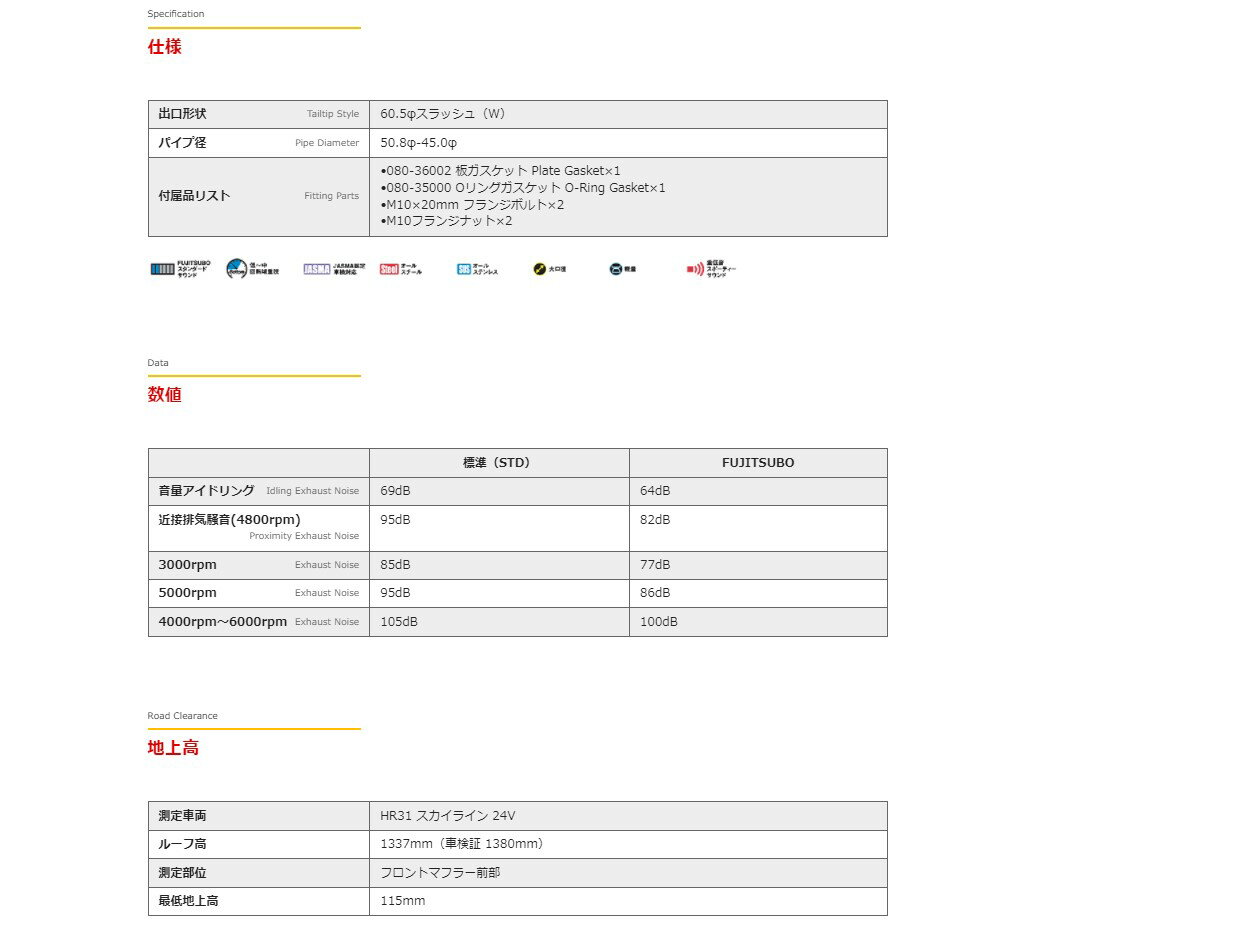Click the パイプ径 Pipe Diameter label

click(258, 143)
